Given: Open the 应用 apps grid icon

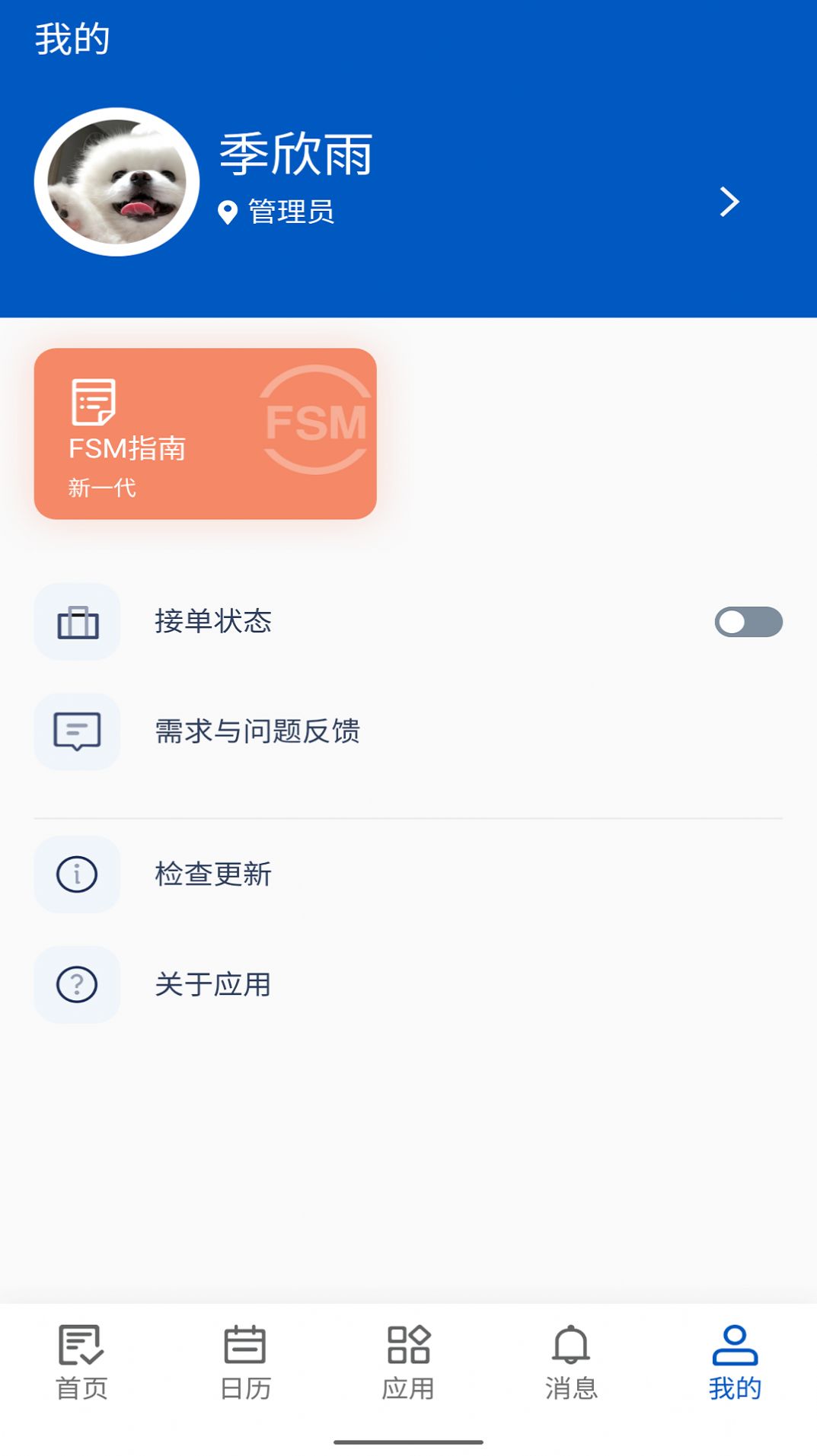Looking at the screenshot, I should [408, 1359].
